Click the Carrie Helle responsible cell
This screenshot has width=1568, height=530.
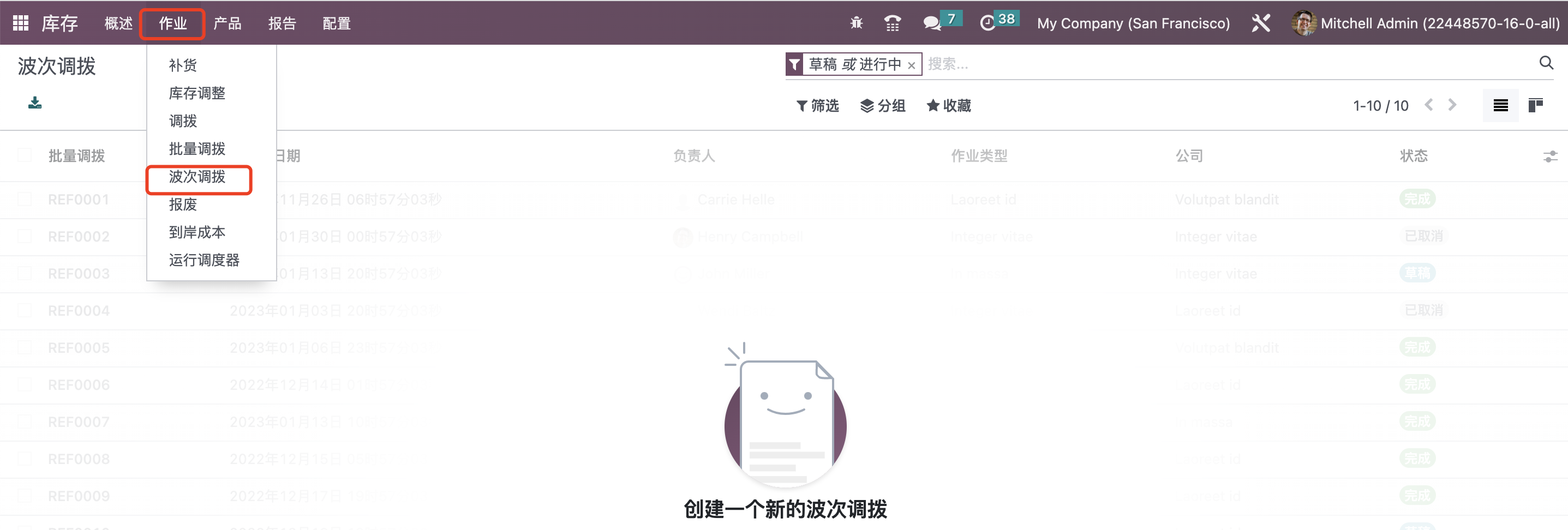[736, 200]
